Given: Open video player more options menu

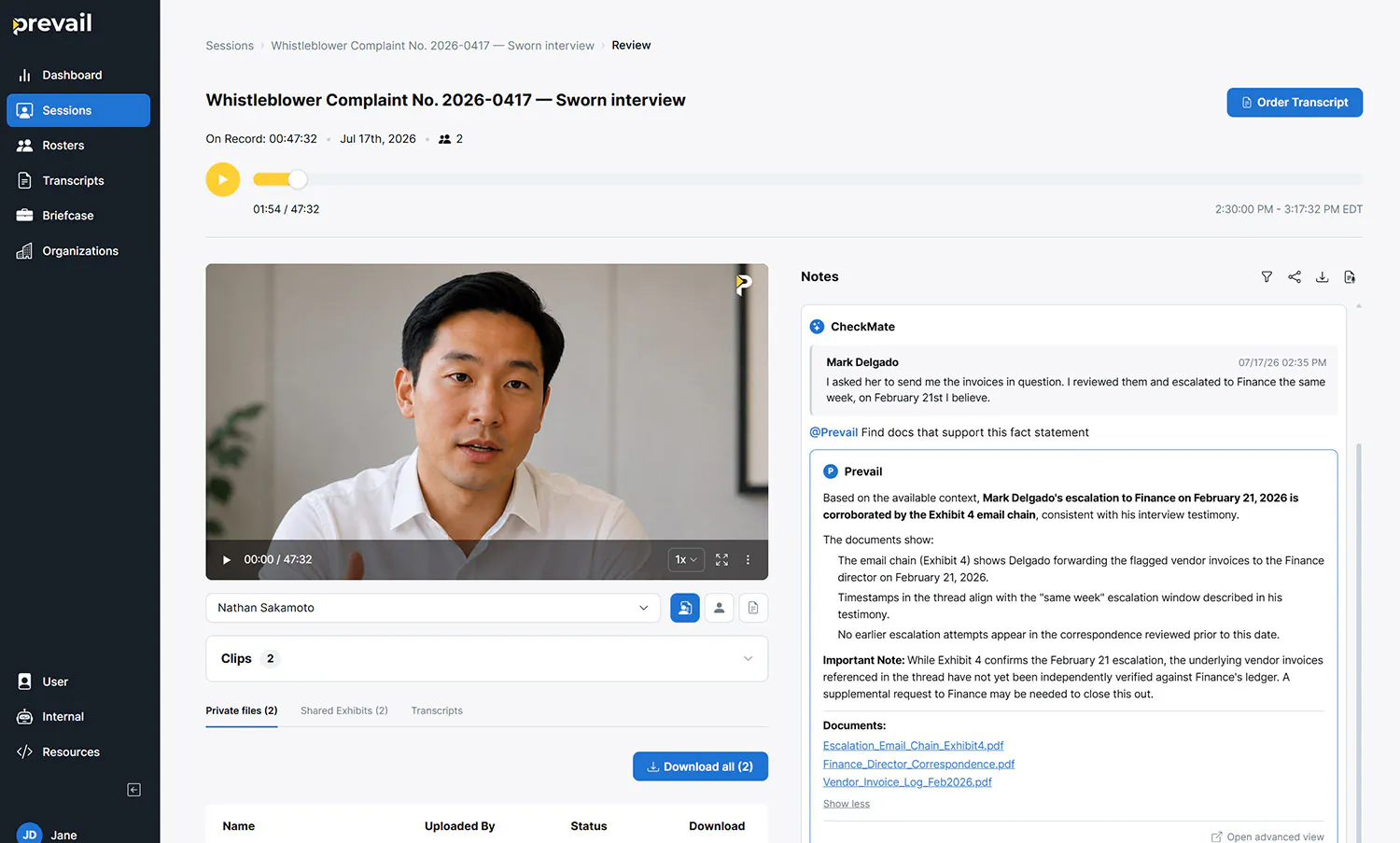Looking at the screenshot, I should (748, 560).
